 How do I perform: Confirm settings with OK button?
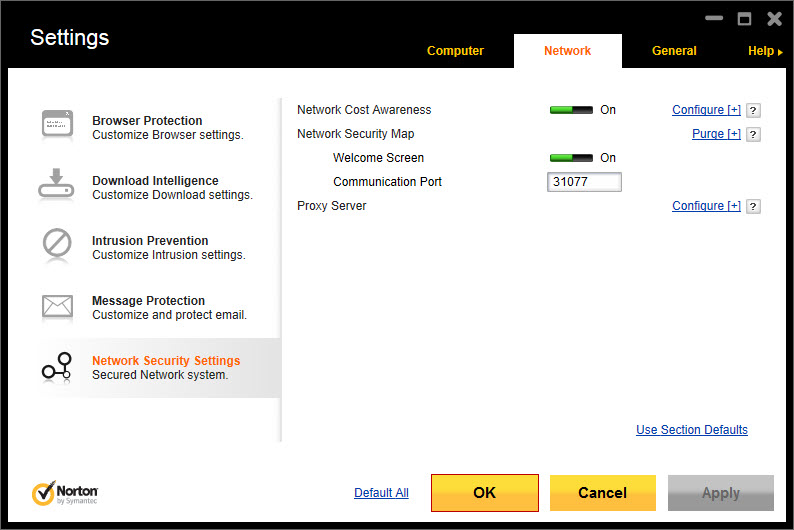coord(485,493)
